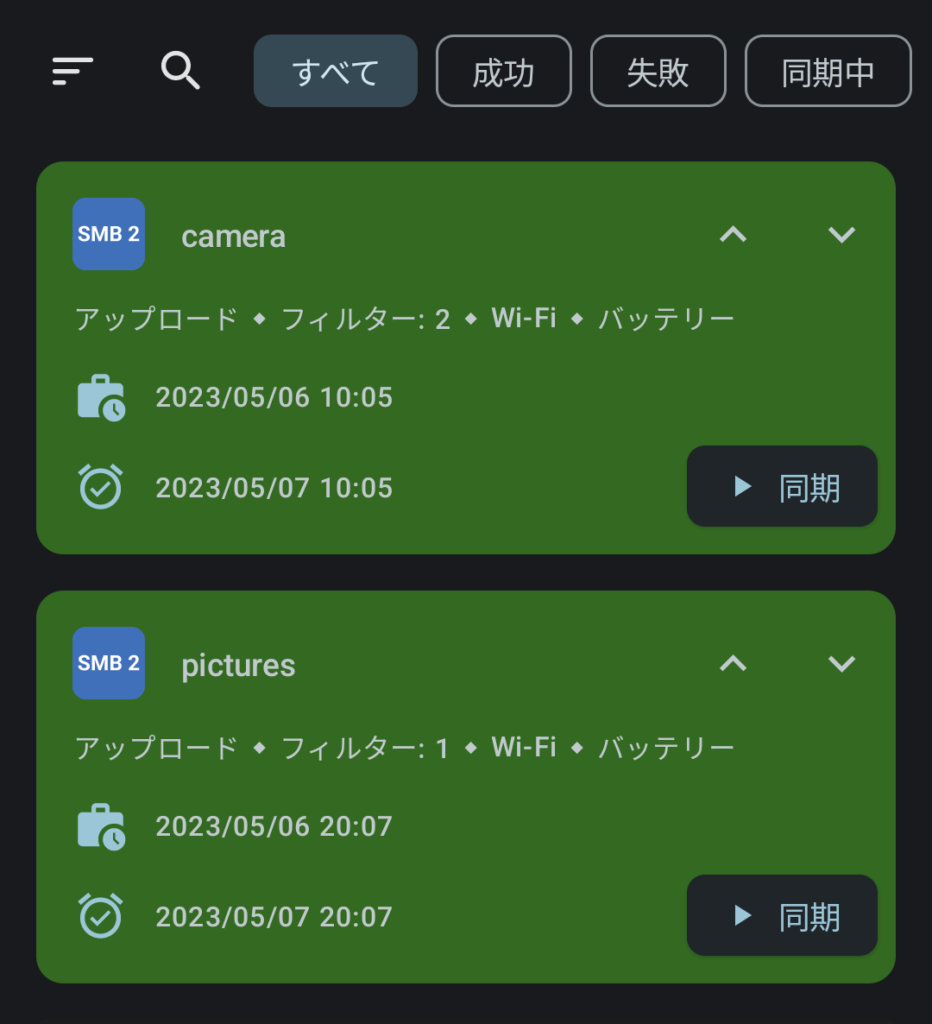Viewport: 932px width, 1024px height.
Task: Click the SMB 2 icon for pictures
Action: pos(109,663)
